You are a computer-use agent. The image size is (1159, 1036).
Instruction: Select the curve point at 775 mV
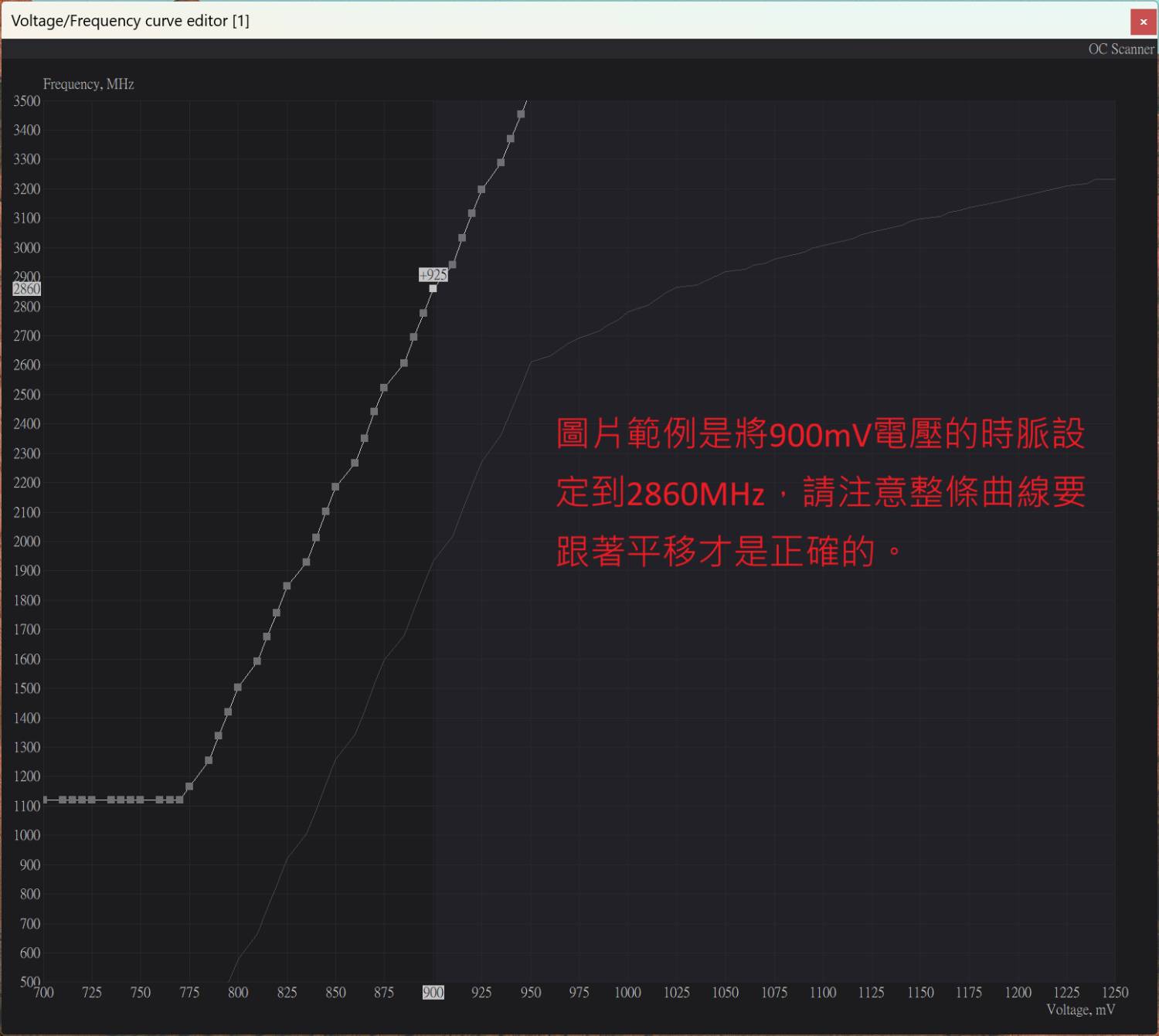tap(189, 786)
